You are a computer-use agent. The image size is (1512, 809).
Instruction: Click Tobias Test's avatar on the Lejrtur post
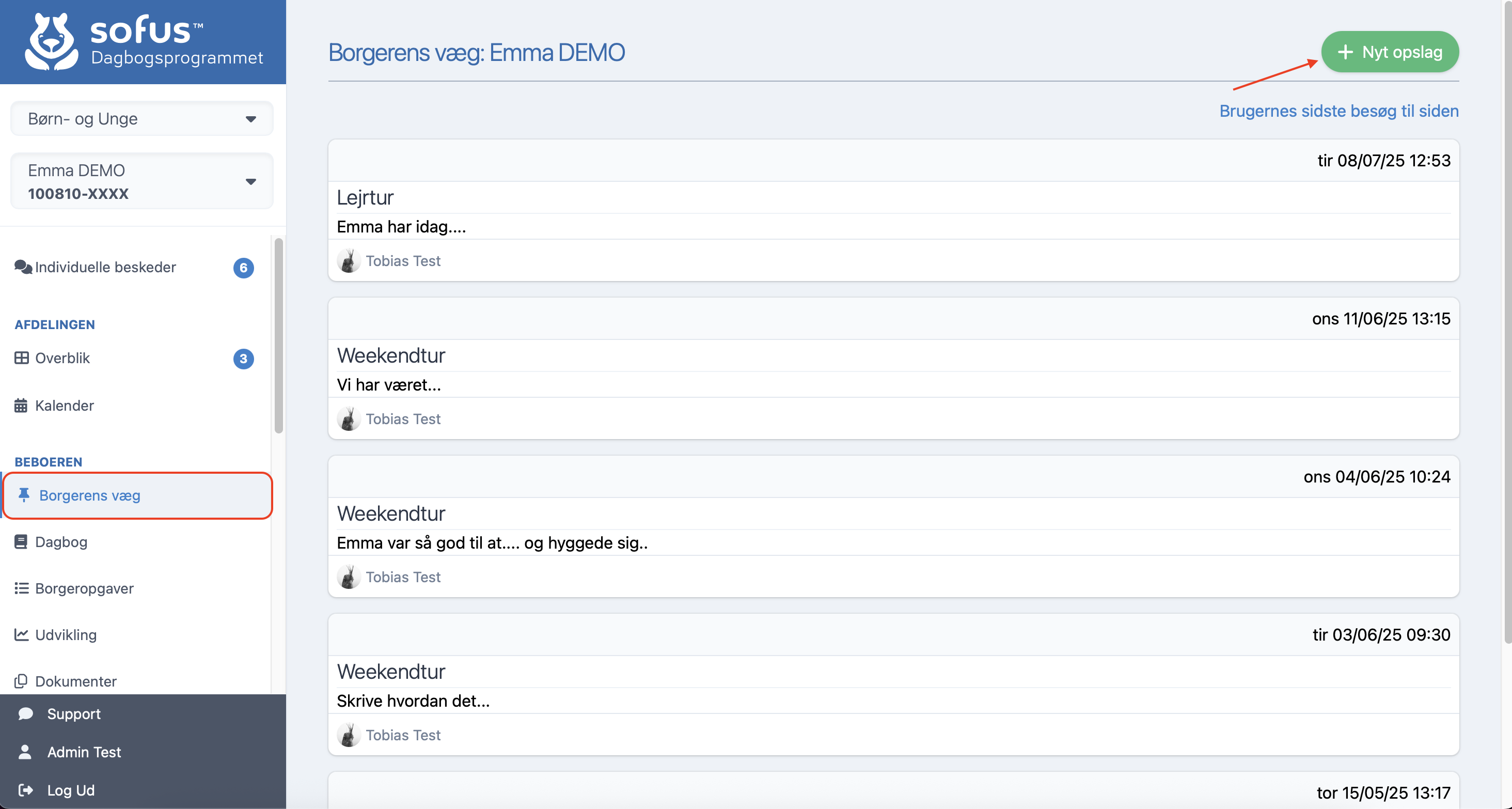point(349,261)
